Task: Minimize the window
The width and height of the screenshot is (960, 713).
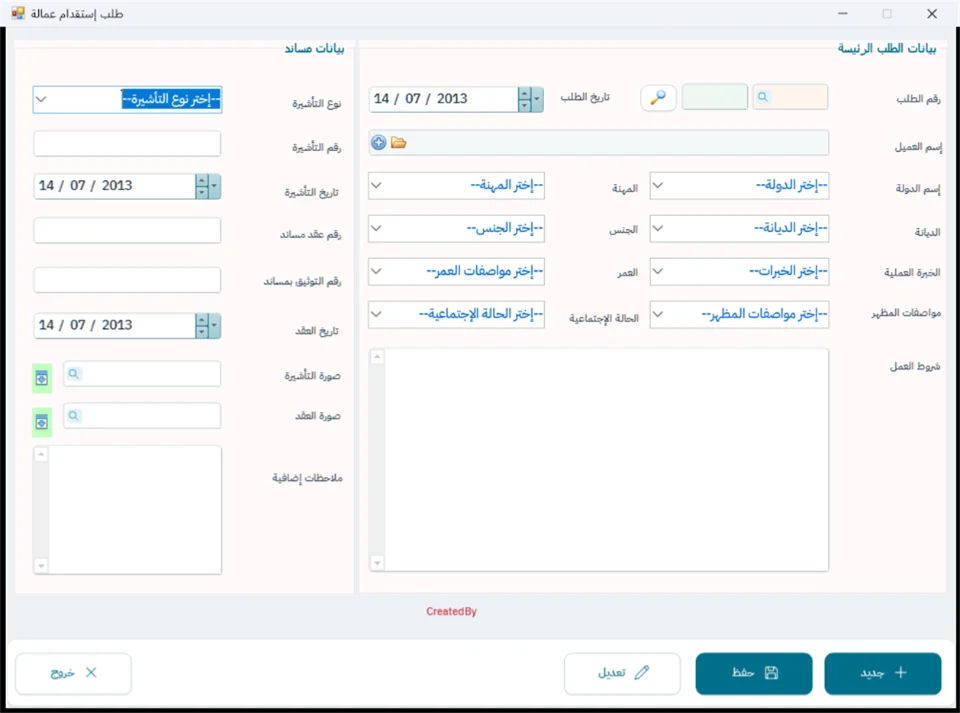Action: coord(843,13)
